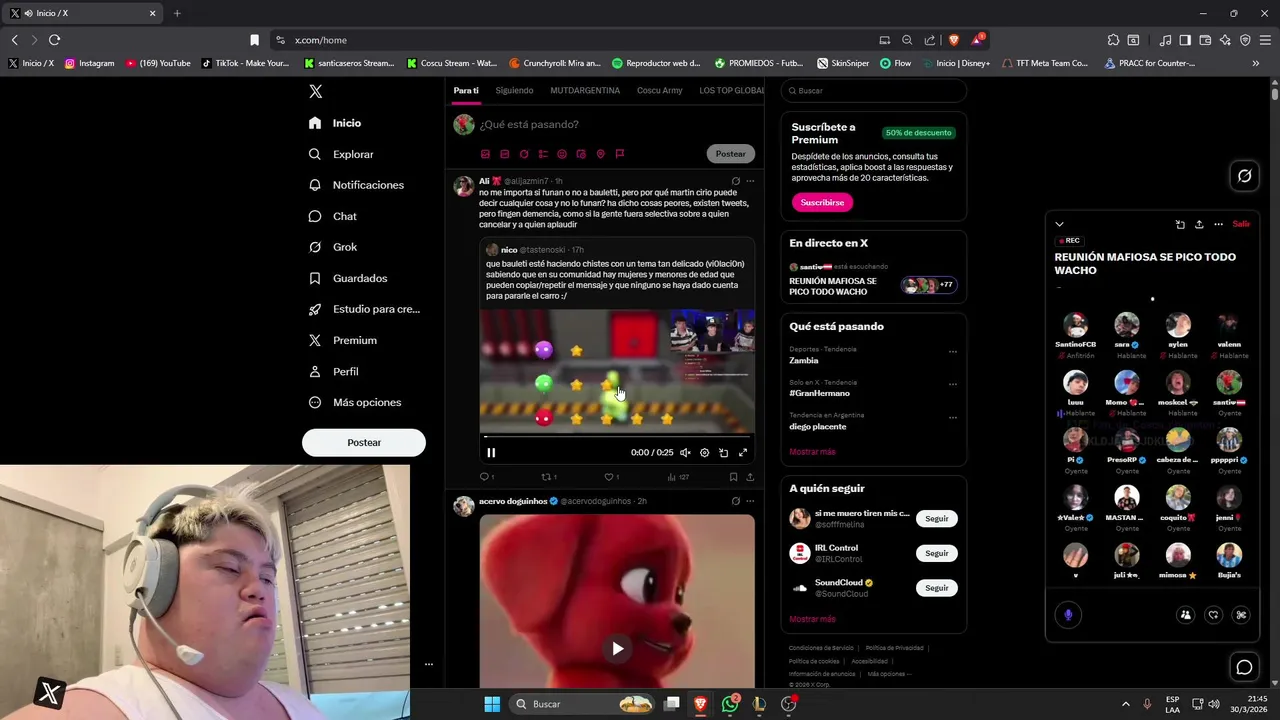The height and width of the screenshot is (720, 1280).
Task: Open options for diego placente trend
Action: tap(952, 417)
